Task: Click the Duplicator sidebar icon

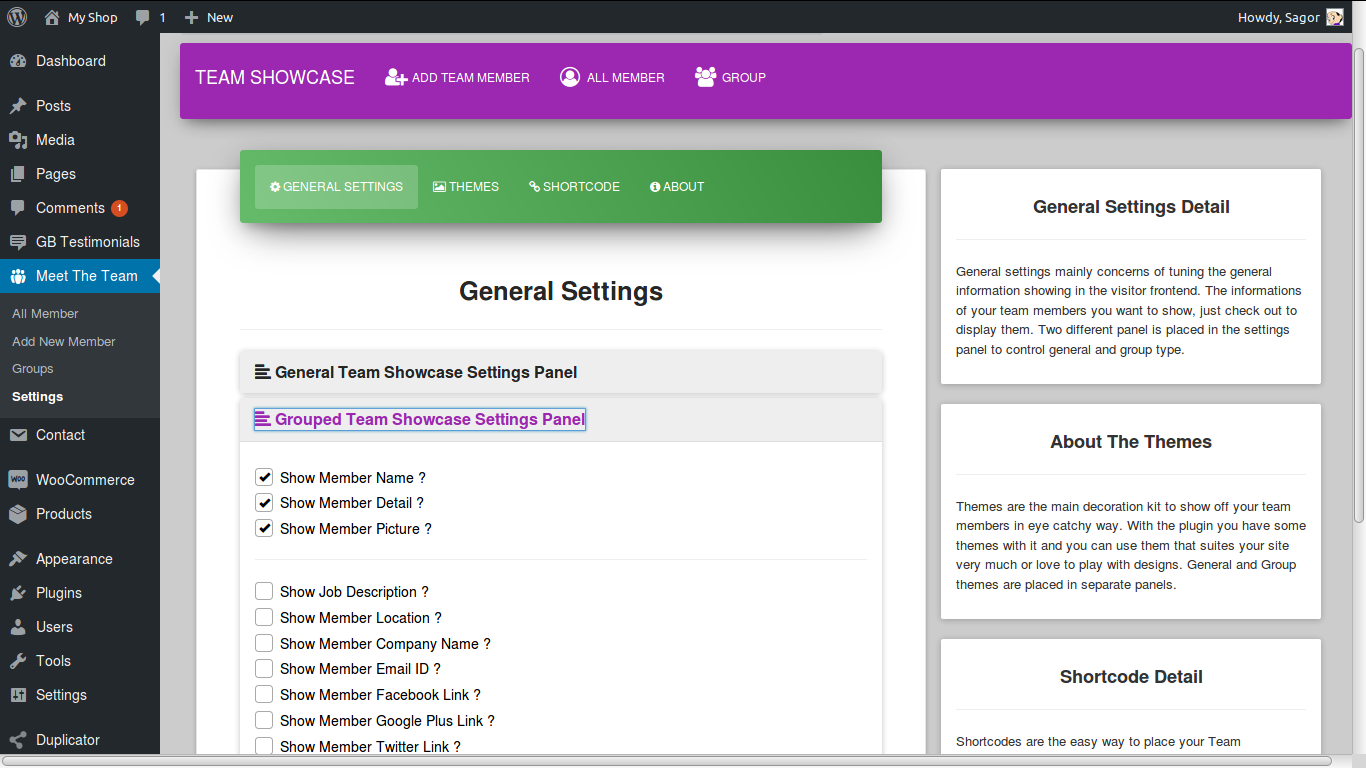Action: click(x=18, y=740)
